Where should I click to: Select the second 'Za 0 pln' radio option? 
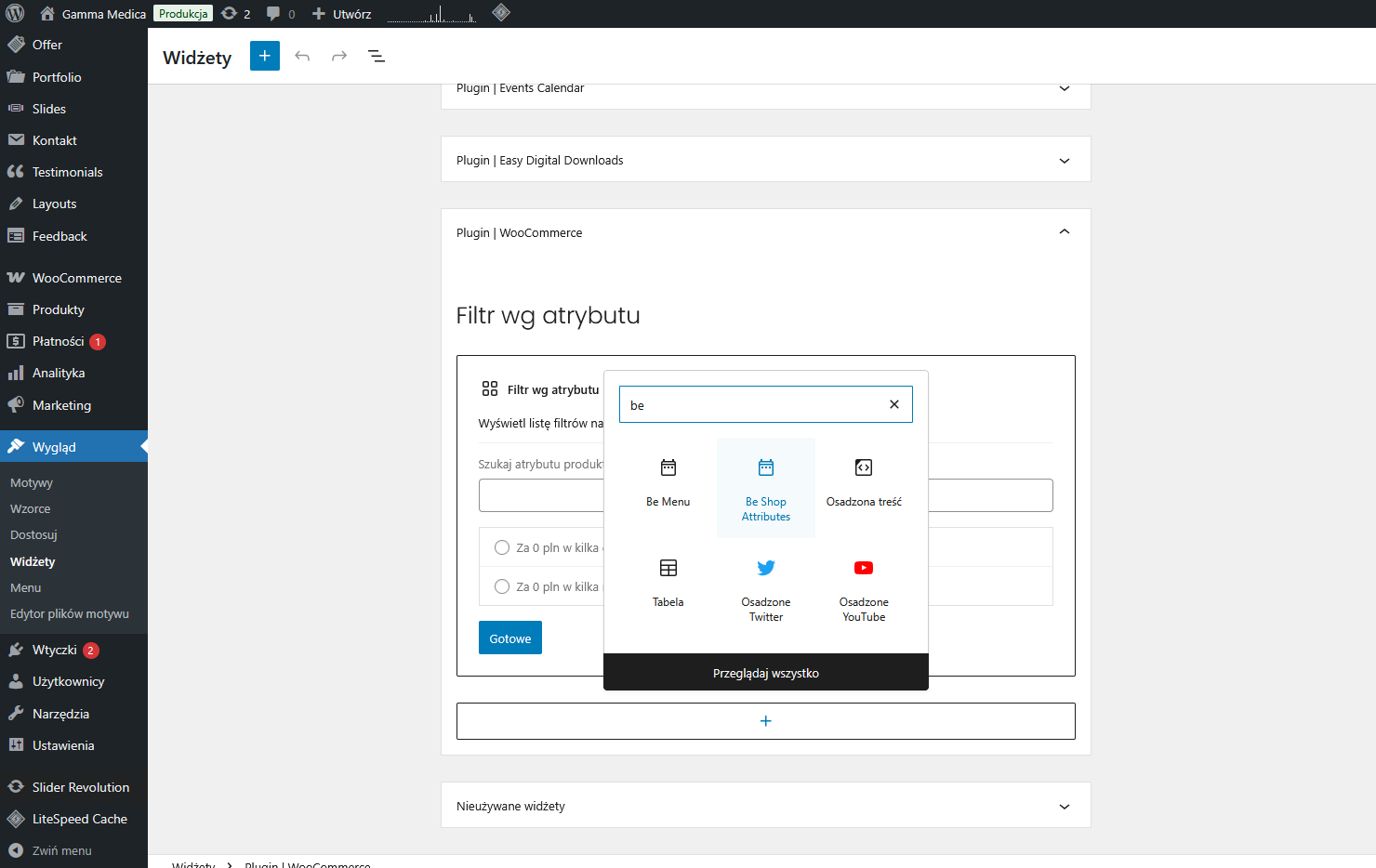point(502,586)
